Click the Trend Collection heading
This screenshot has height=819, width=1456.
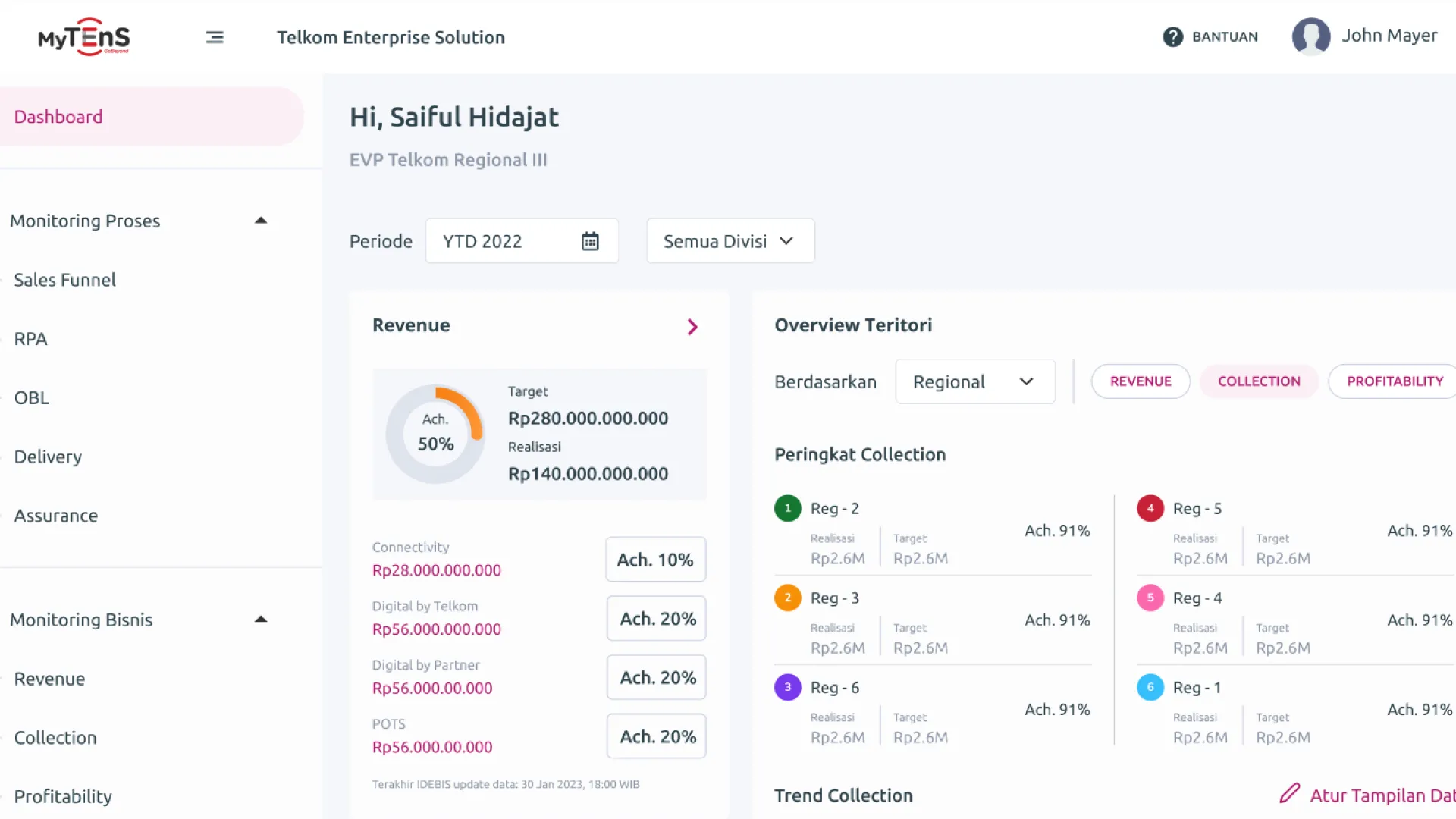coord(843,795)
